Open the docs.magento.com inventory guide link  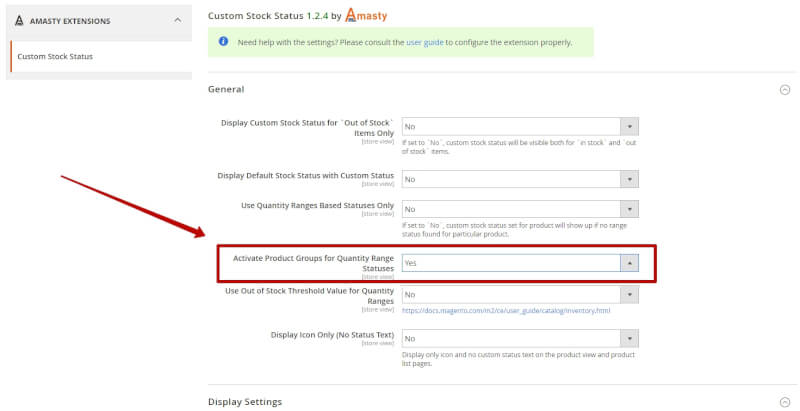tap(506, 311)
